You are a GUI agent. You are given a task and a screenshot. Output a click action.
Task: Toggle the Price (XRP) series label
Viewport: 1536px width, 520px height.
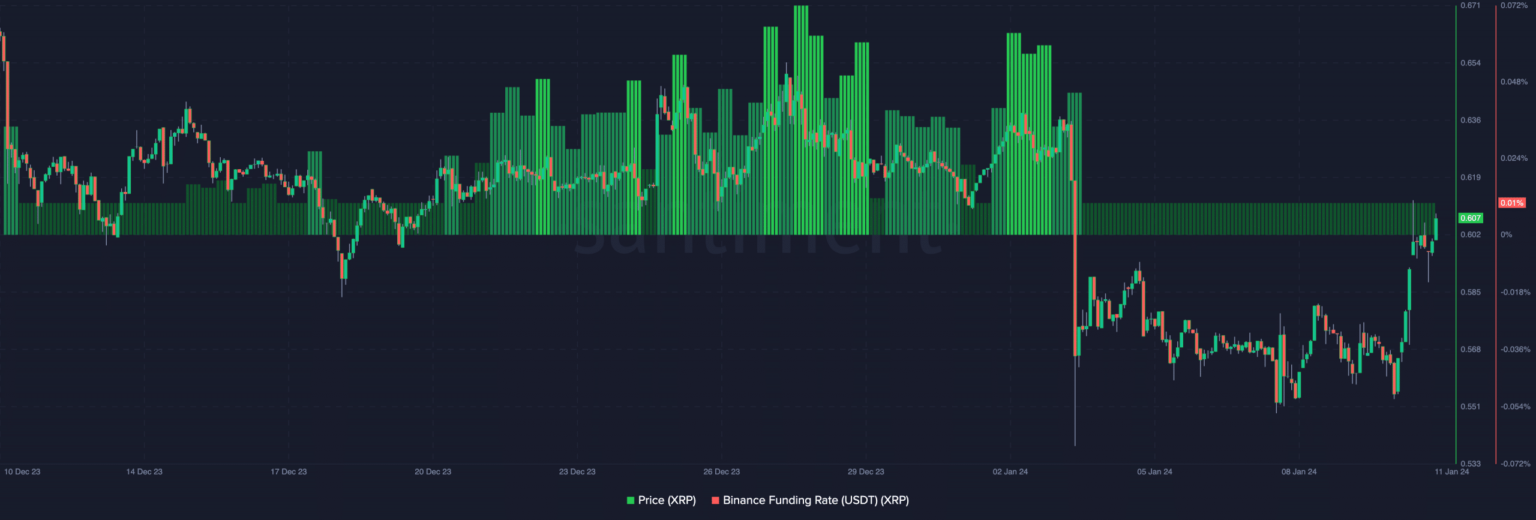[x=667, y=500]
